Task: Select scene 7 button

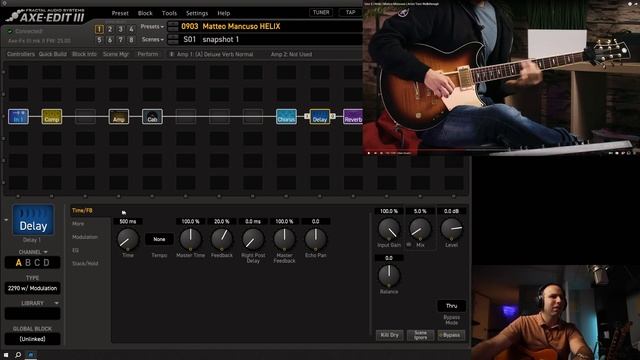Action: [120, 40]
